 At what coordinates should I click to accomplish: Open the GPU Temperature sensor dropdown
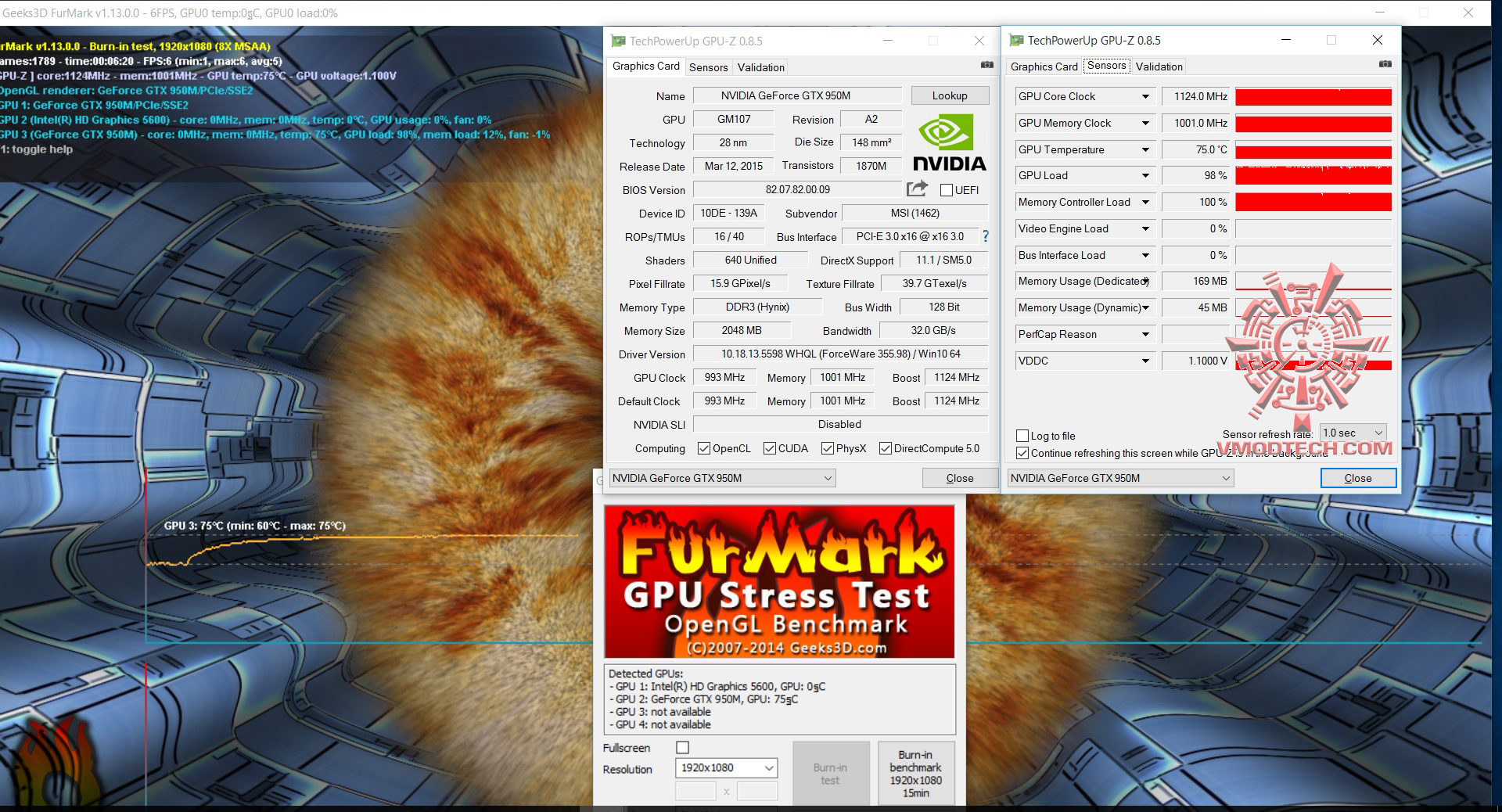click(x=1145, y=149)
